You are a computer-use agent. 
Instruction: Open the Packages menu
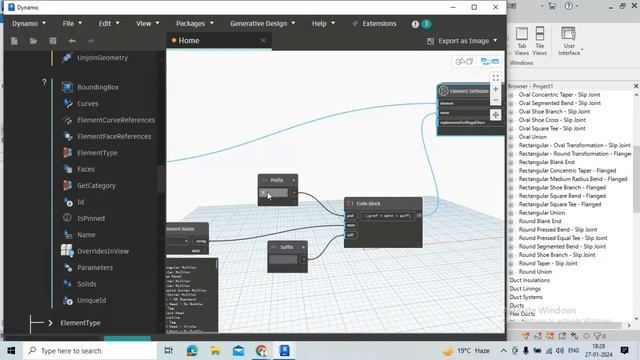pos(195,24)
